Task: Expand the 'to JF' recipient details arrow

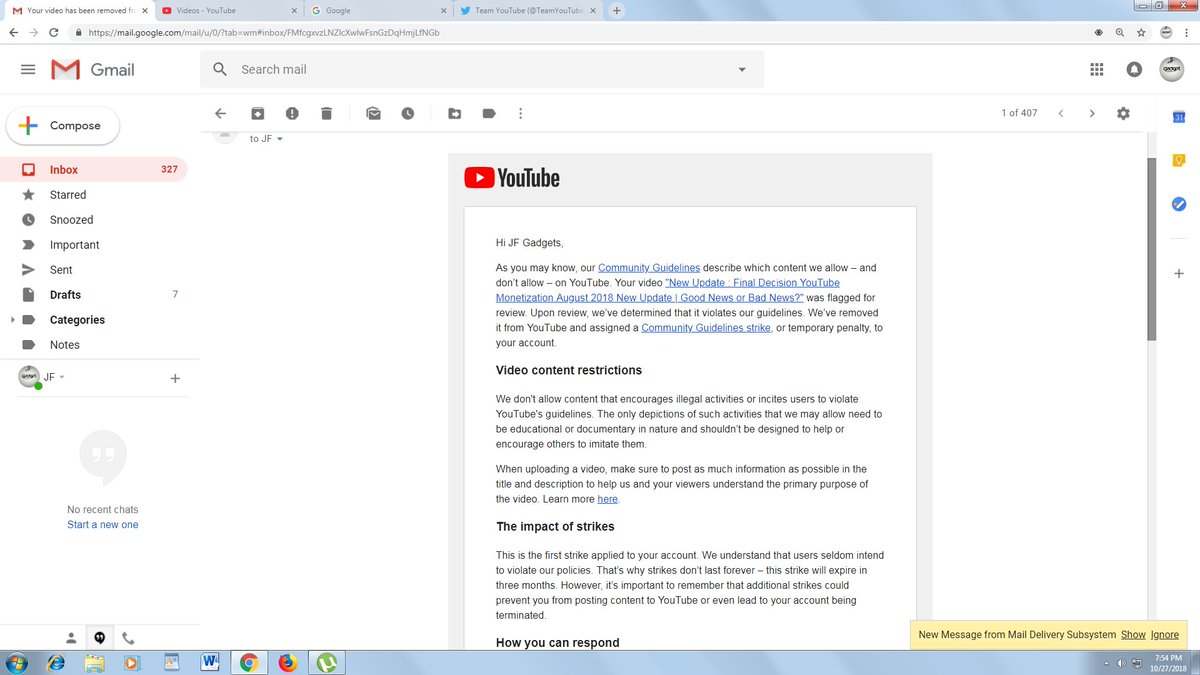Action: click(279, 139)
